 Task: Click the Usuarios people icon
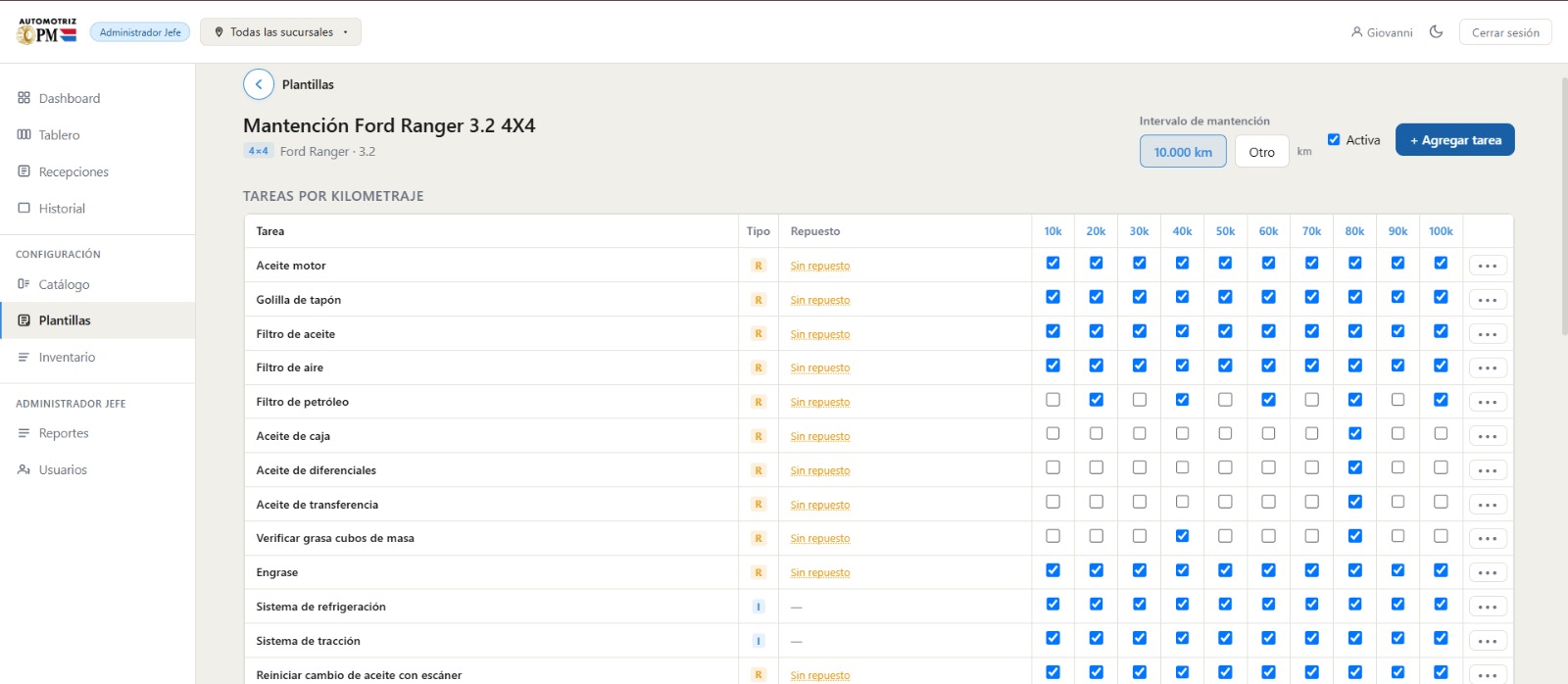pyautogui.click(x=24, y=469)
